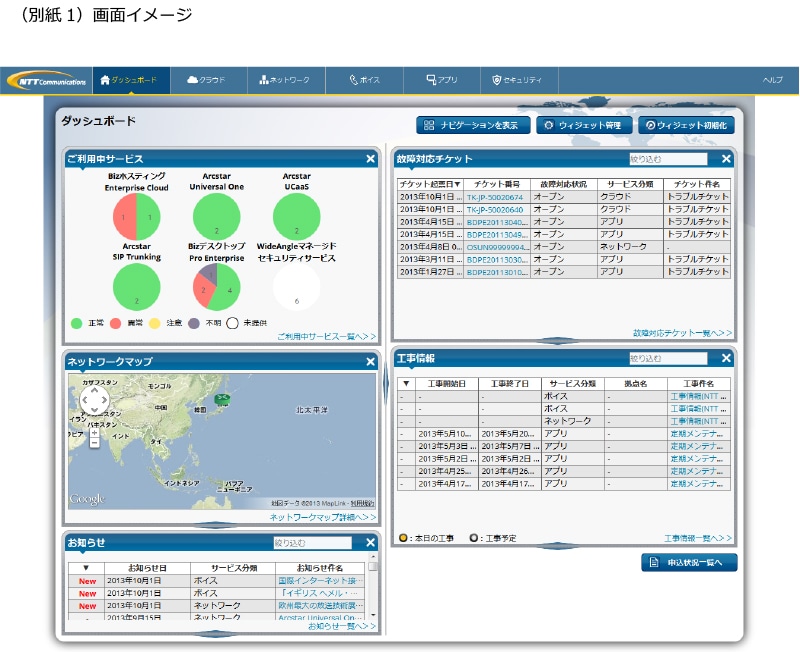The width and height of the screenshot is (800, 652).
Task: Click 申込状況一覧へ button
Action: (689, 562)
